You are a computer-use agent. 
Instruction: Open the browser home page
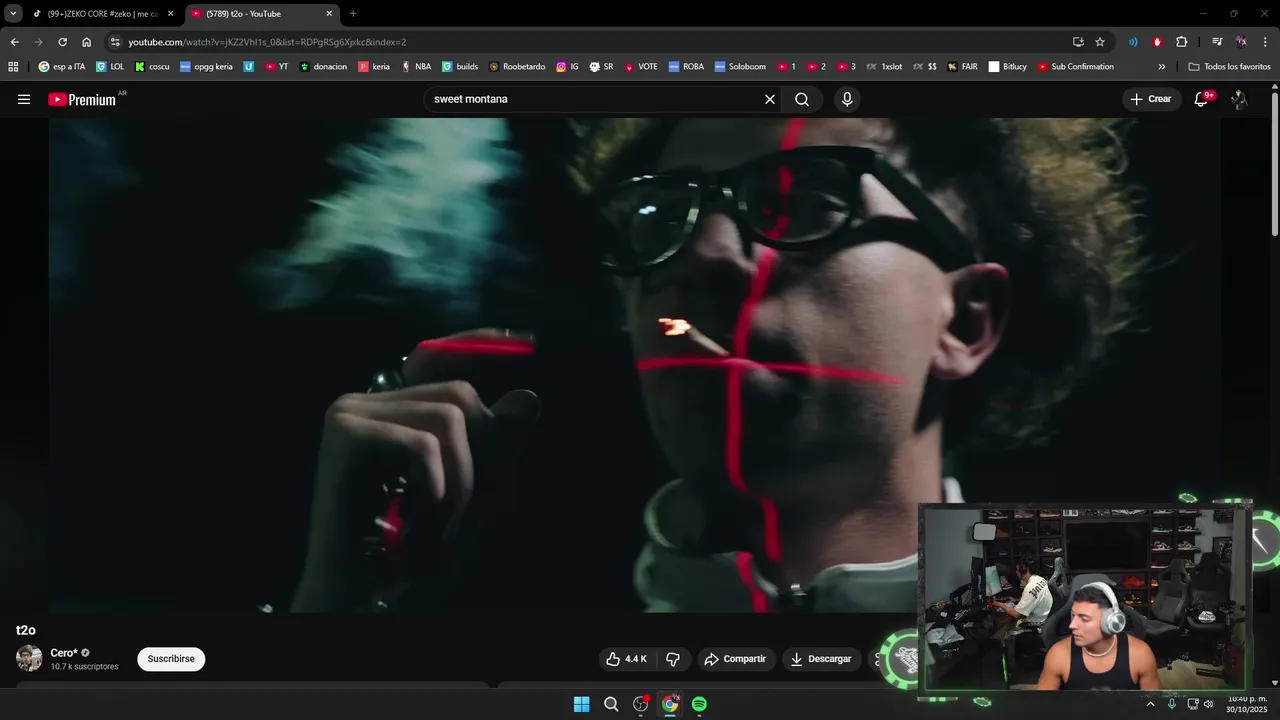(x=86, y=42)
